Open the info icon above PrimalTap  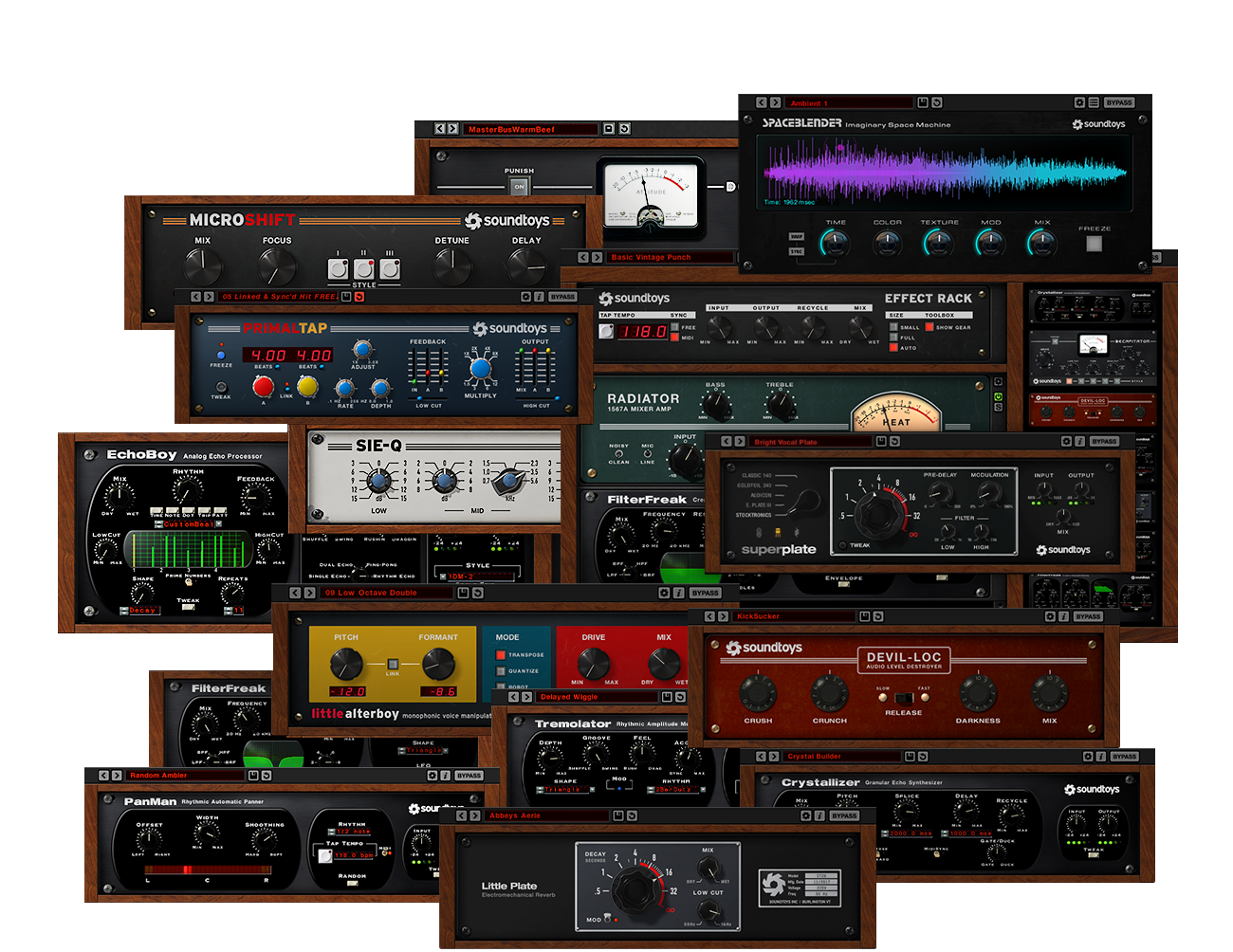pos(539,297)
